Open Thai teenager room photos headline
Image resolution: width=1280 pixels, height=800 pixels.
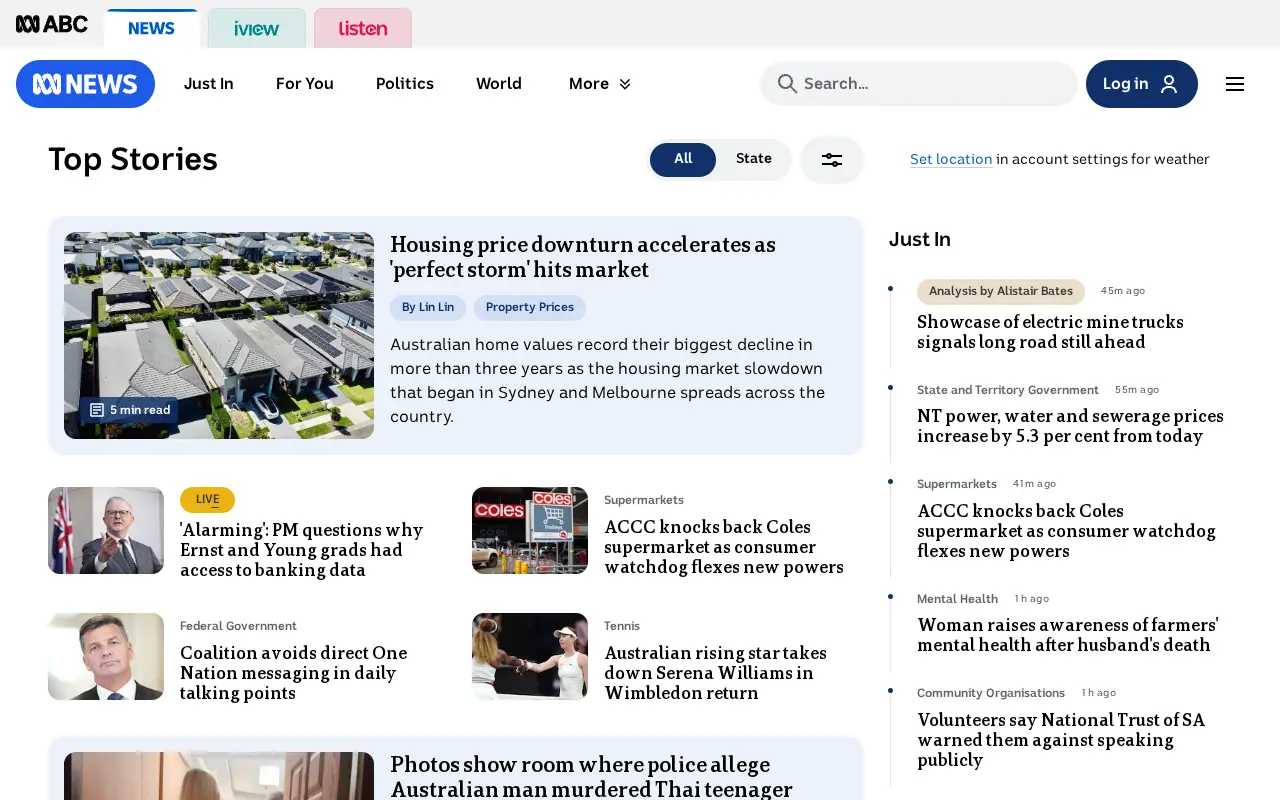pos(591,777)
